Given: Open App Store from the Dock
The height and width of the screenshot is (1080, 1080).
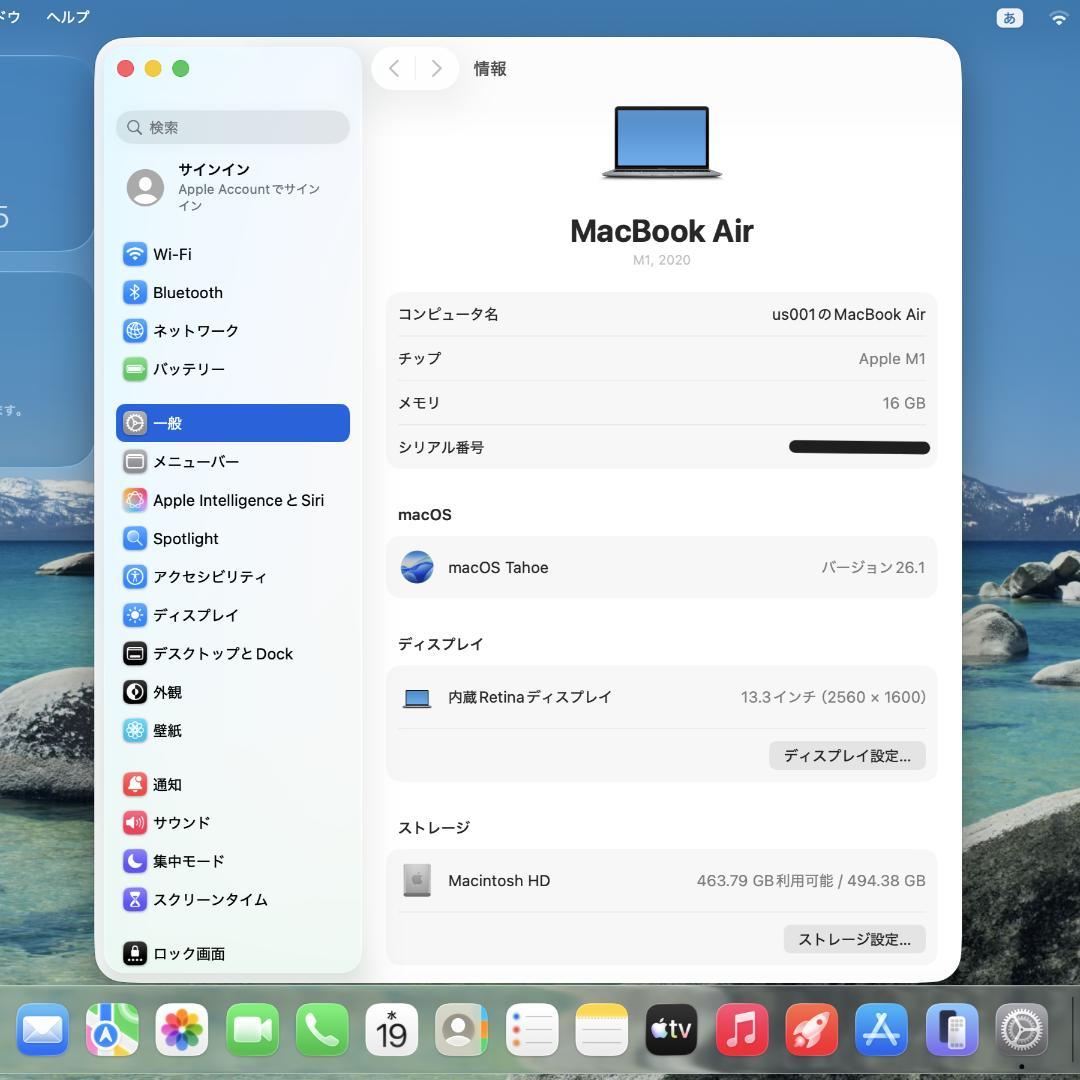Looking at the screenshot, I should (882, 1028).
